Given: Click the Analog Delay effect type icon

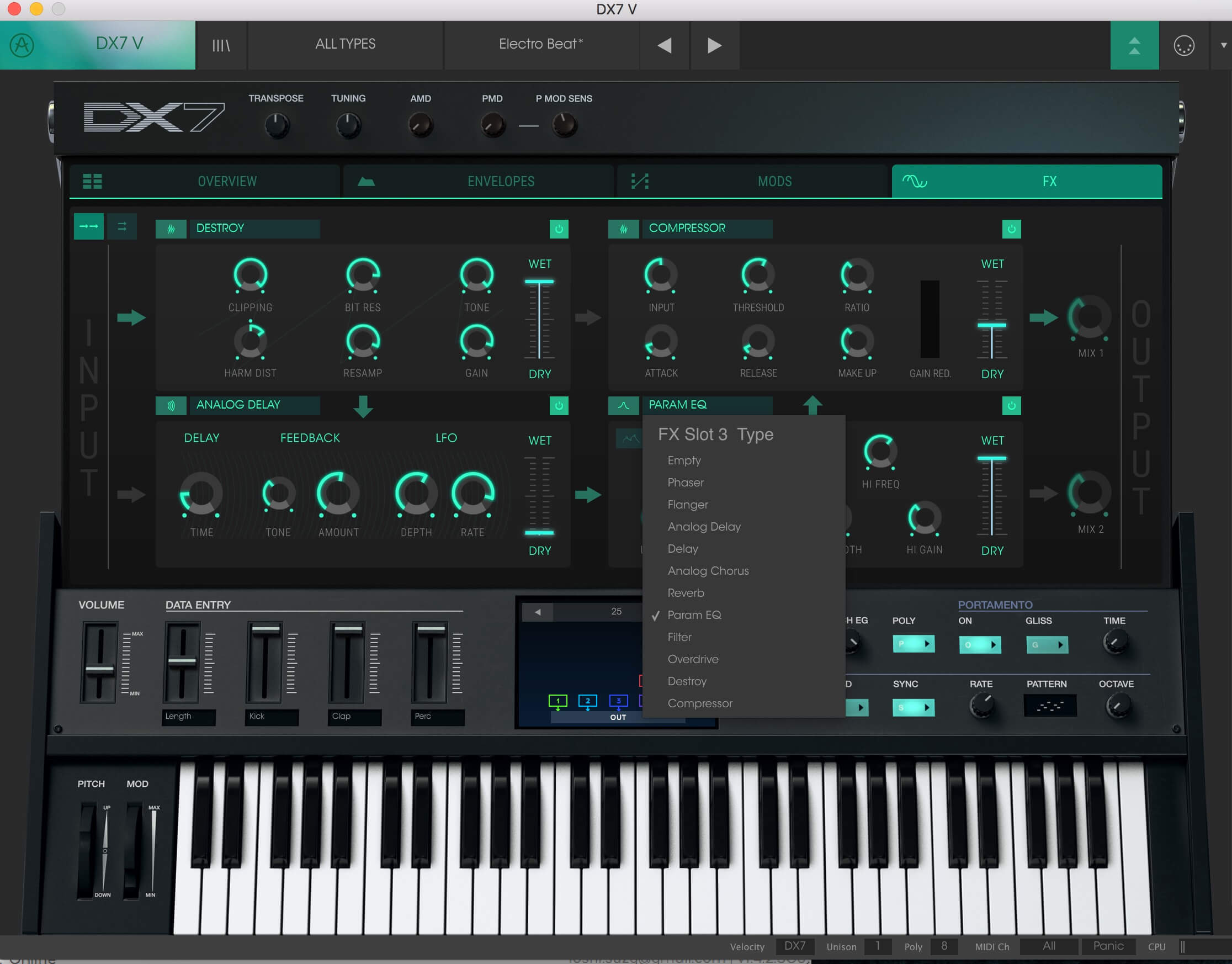Looking at the screenshot, I should (171, 405).
